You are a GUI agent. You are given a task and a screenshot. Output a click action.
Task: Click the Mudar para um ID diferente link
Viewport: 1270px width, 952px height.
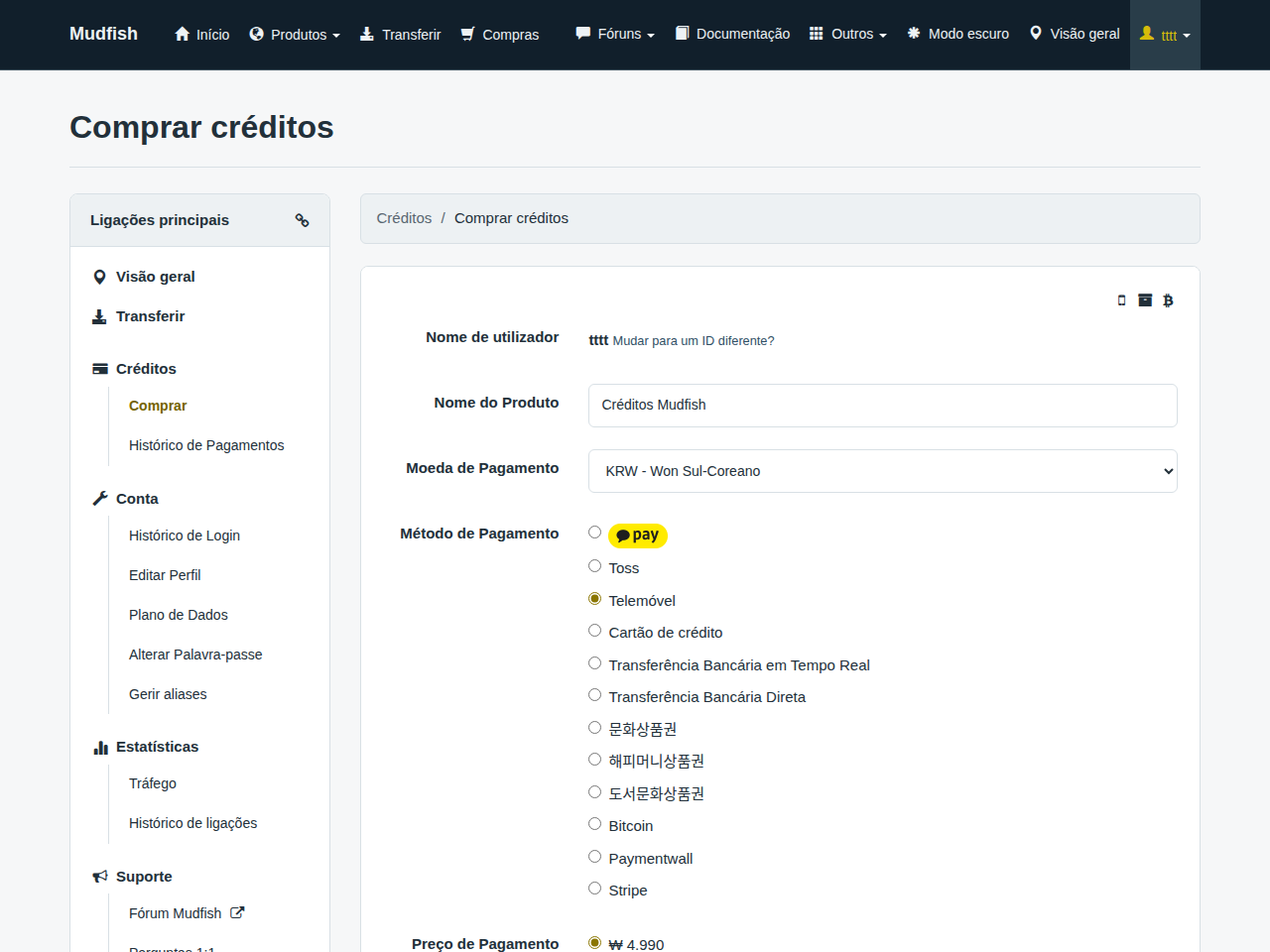[x=694, y=341]
